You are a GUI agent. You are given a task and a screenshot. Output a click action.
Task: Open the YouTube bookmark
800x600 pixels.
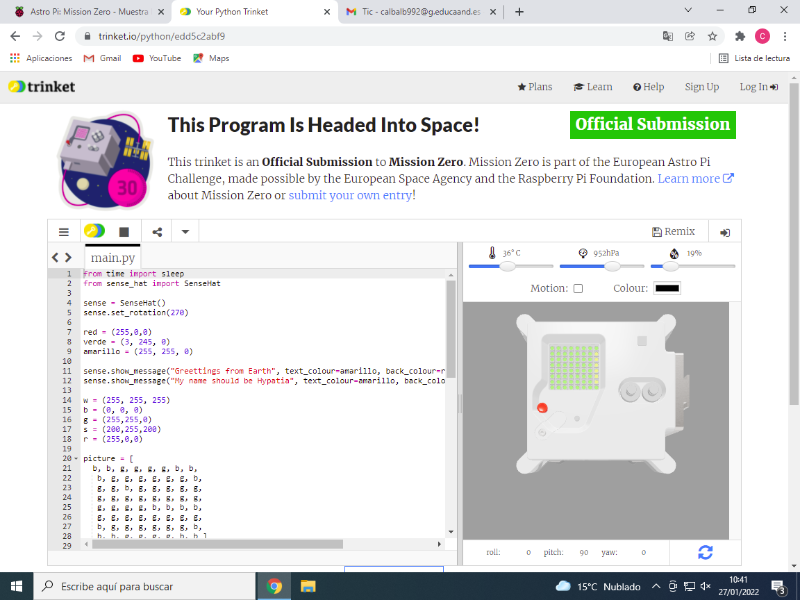tap(157, 58)
